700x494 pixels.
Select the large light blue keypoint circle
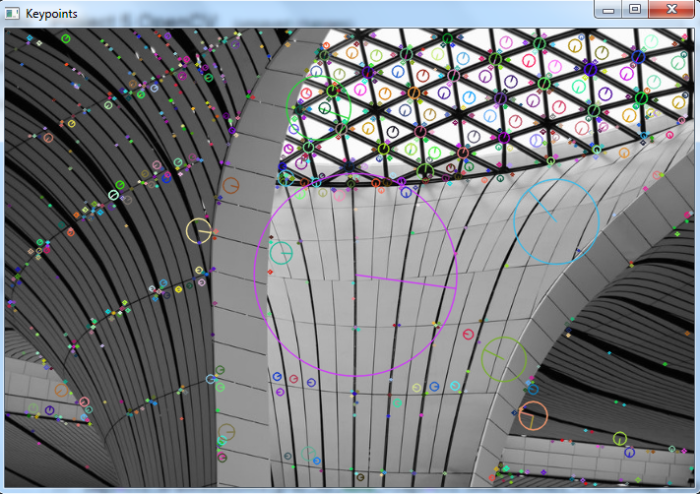coord(556,221)
